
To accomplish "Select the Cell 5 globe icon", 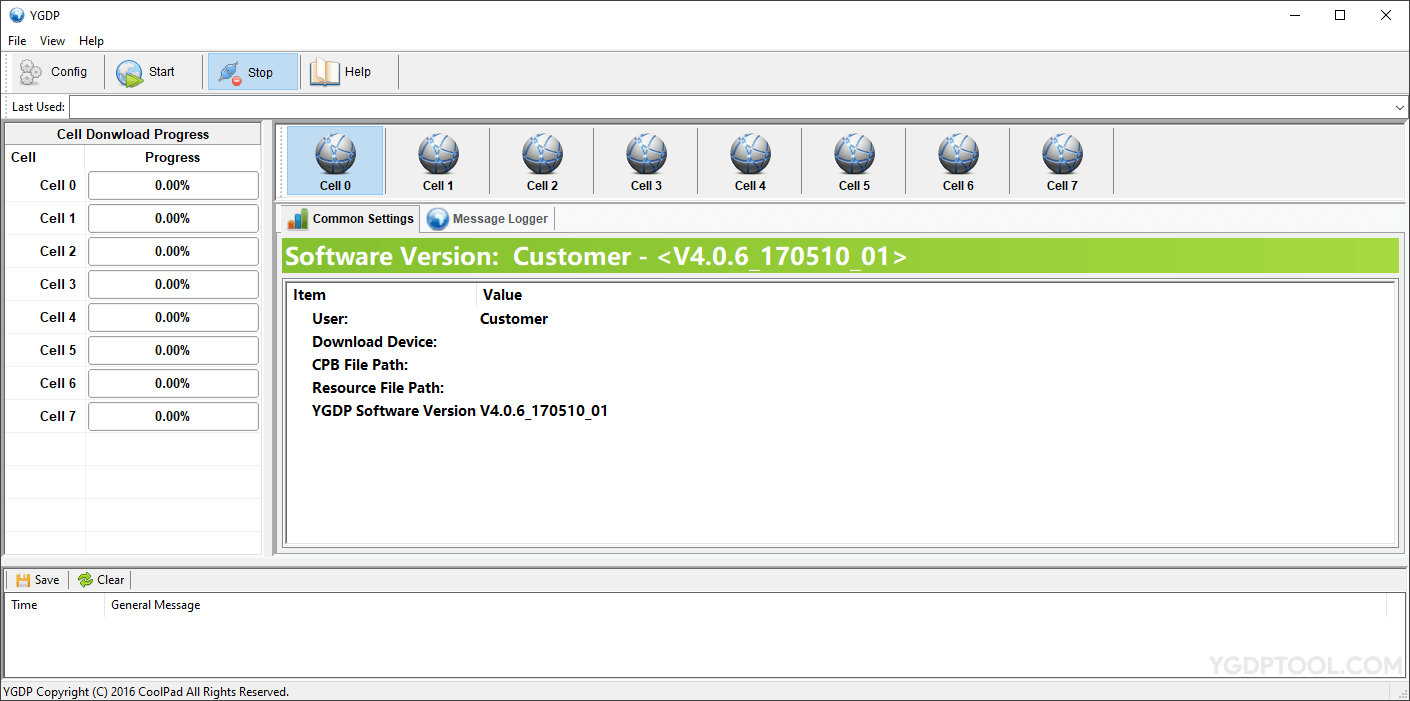I will click(x=854, y=160).
